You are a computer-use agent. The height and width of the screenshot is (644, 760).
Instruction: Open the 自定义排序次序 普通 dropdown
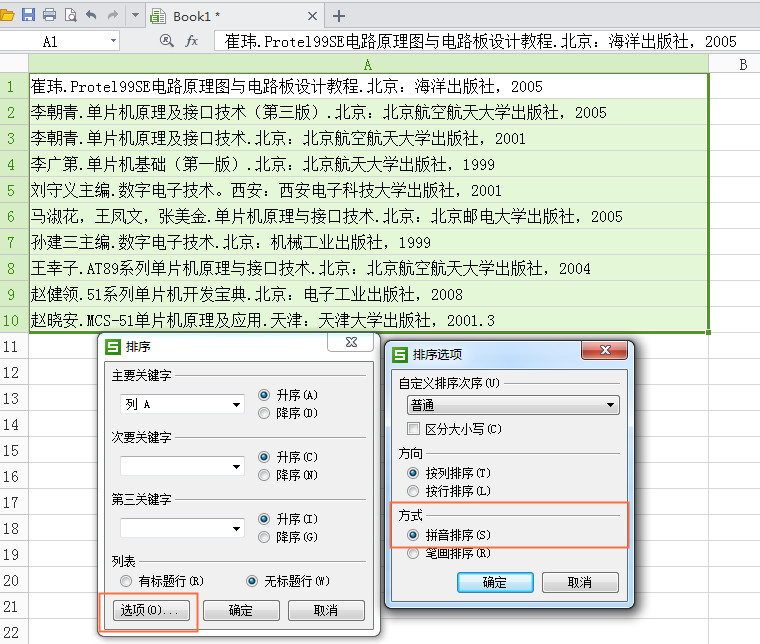pyautogui.click(x=513, y=405)
